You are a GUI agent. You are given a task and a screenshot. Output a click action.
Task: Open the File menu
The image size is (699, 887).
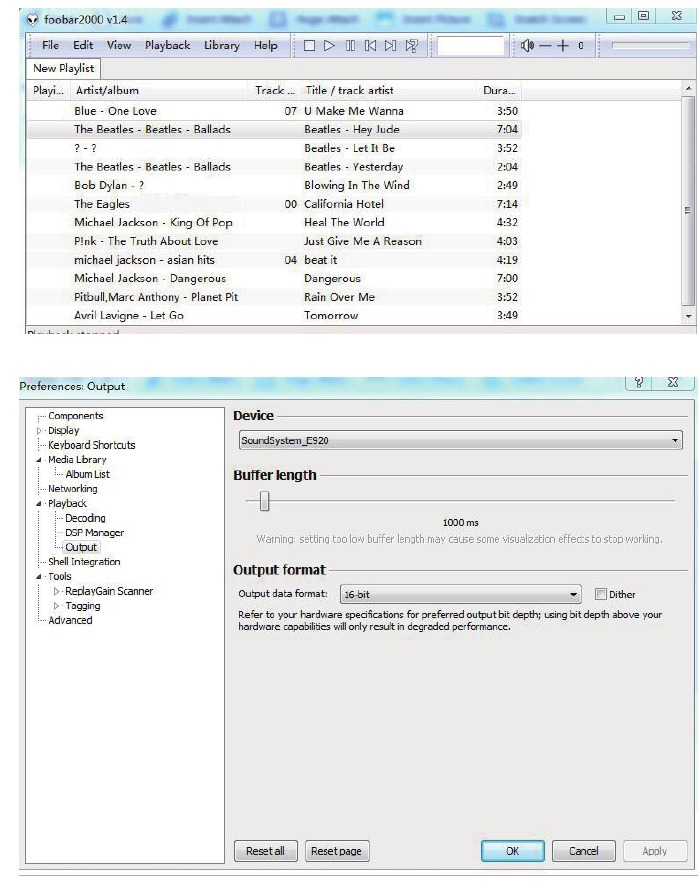[50, 45]
